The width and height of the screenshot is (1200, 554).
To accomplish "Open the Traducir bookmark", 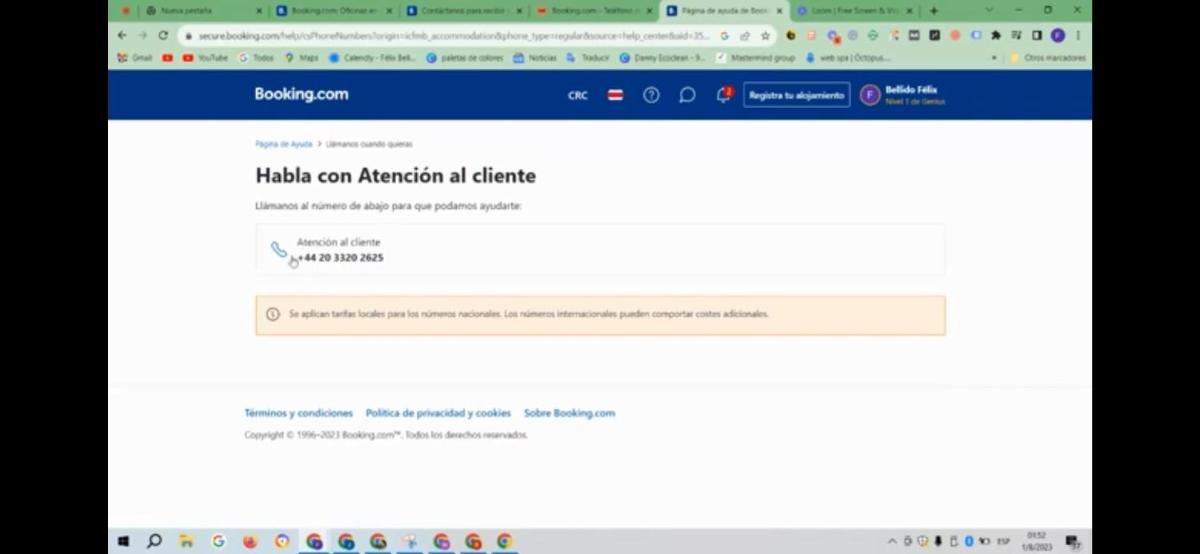I will coord(588,58).
